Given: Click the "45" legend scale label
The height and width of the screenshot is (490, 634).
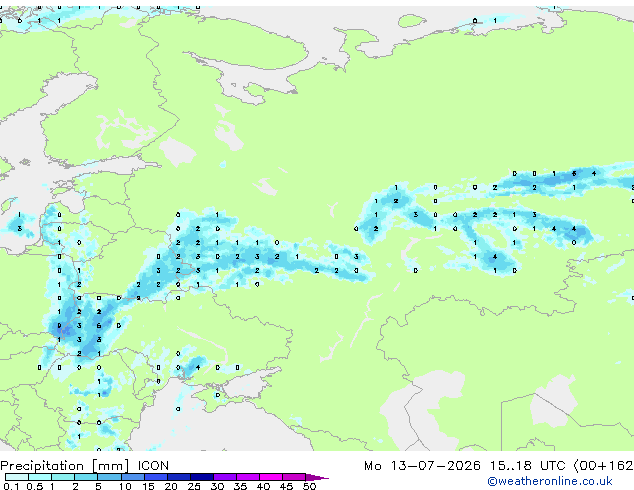Looking at the screenshot, I should (286, 486).
